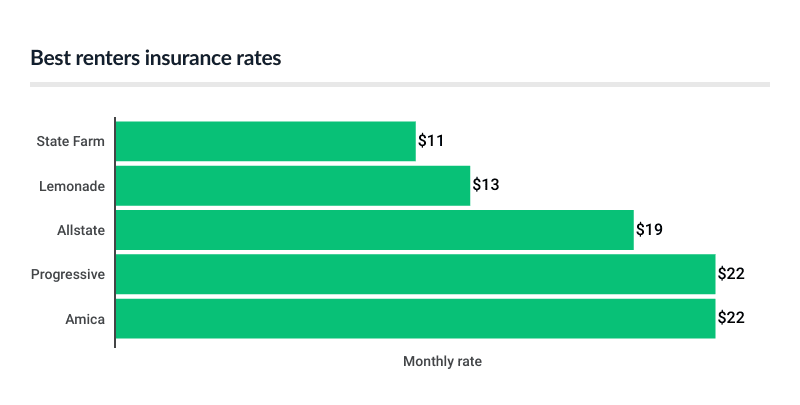Screen dimensions: 800x405
Task: Click the $22 value beside the Amica bar
Action: tap(731, 319)
